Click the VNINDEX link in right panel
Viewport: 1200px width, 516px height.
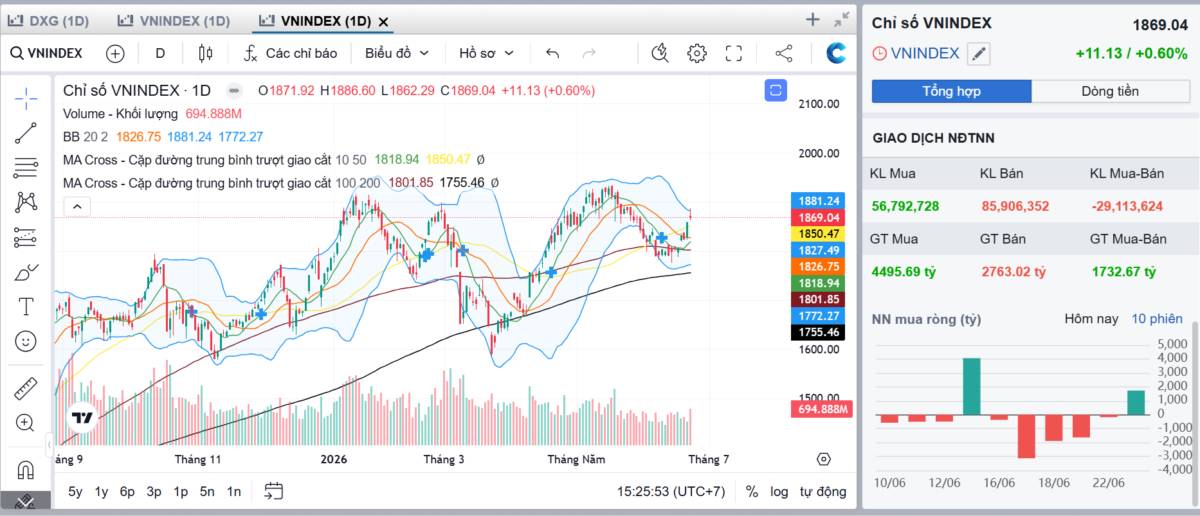pyautogui.click(x=924, y=54)
